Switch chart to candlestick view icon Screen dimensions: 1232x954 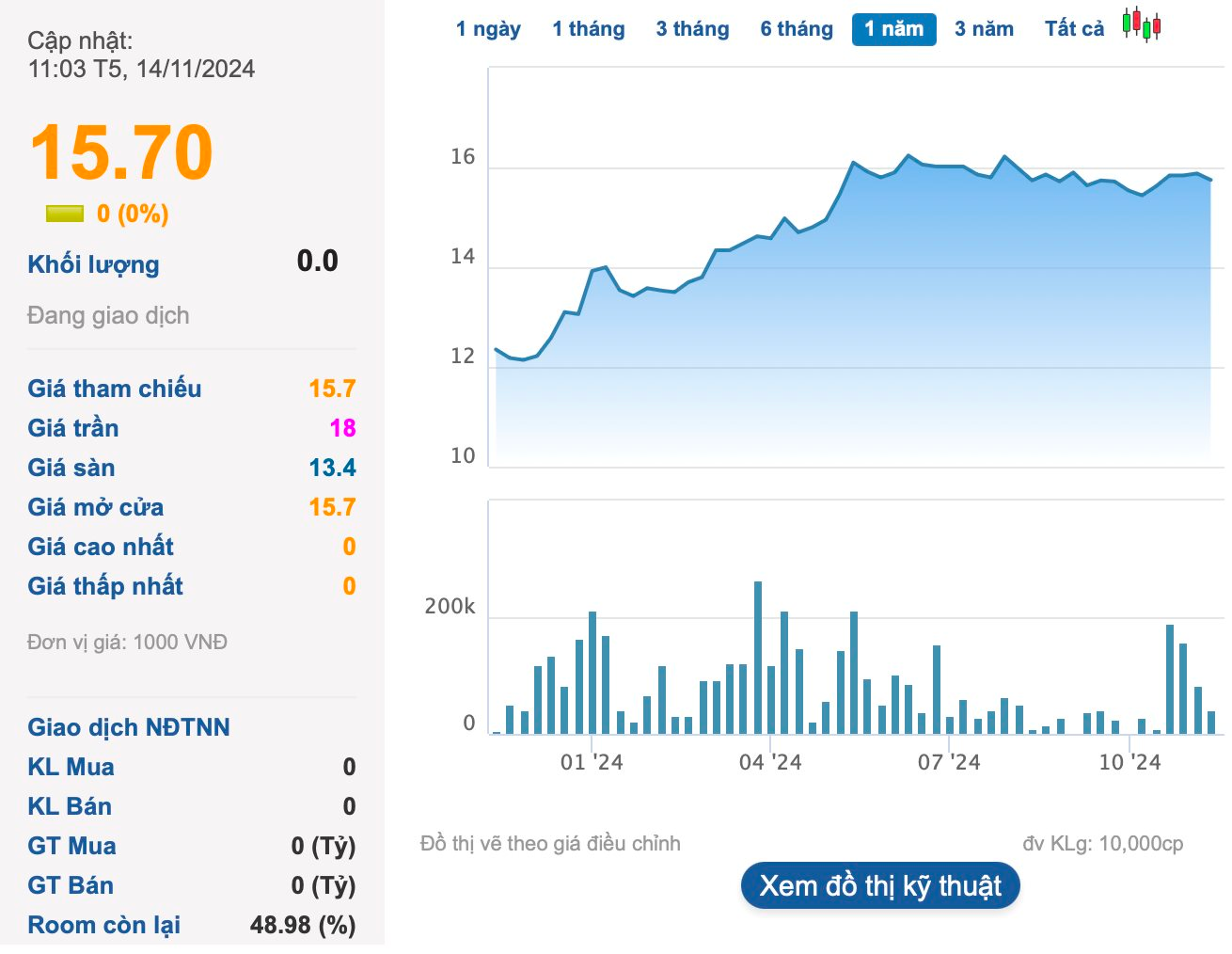click(1142, 25)
